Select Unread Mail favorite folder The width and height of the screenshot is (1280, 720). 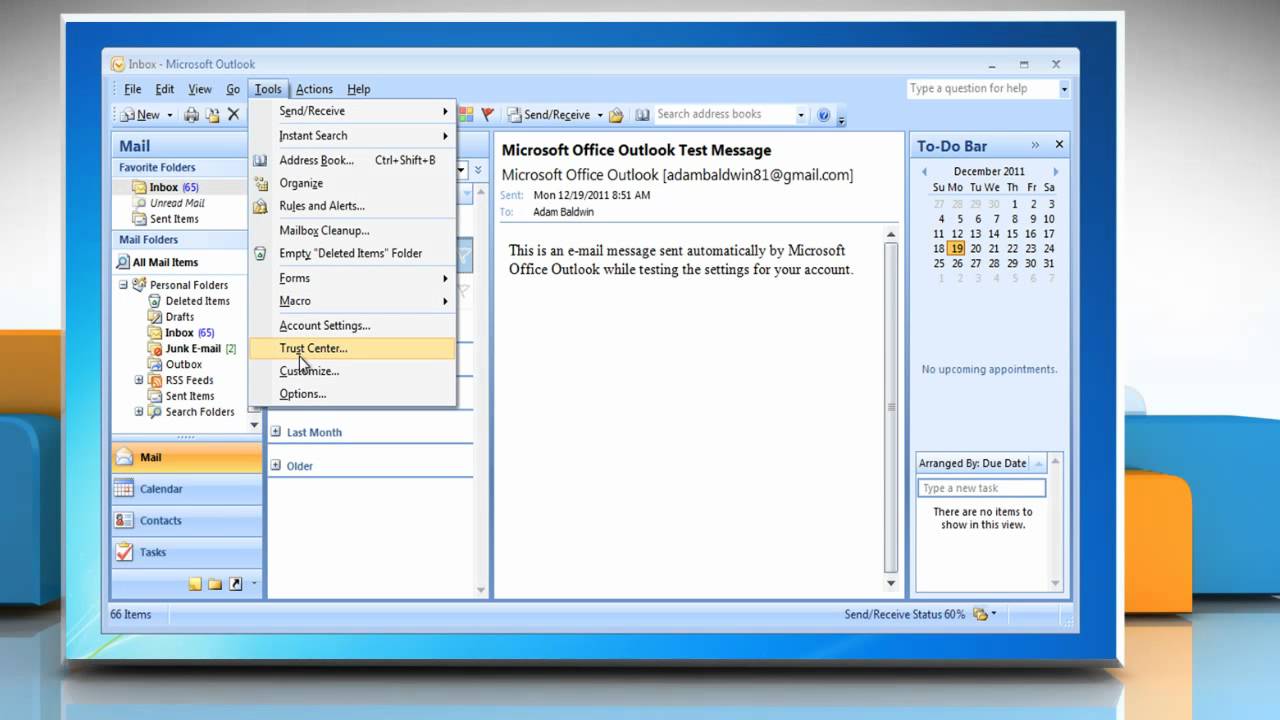(x=178, y=203)
